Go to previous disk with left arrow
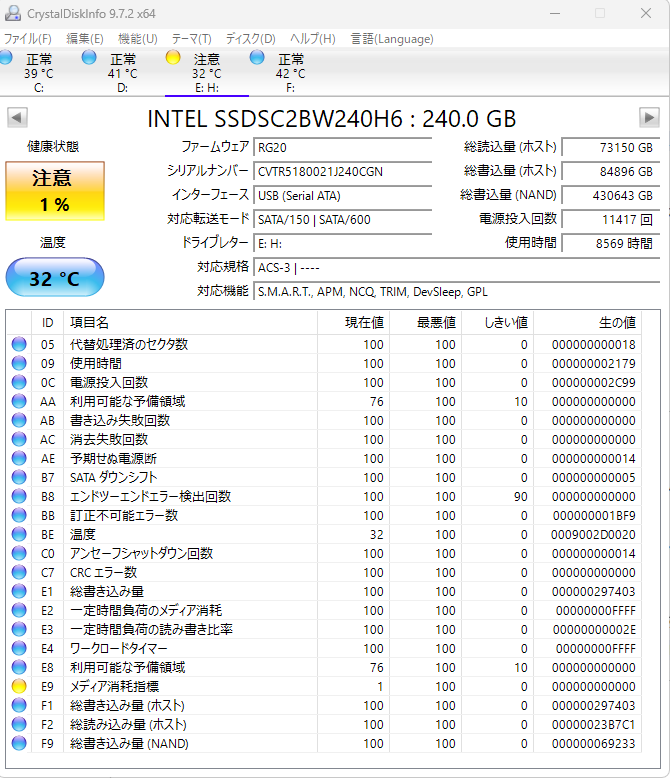This screenshot has width=670, height=778. point(17,118)
